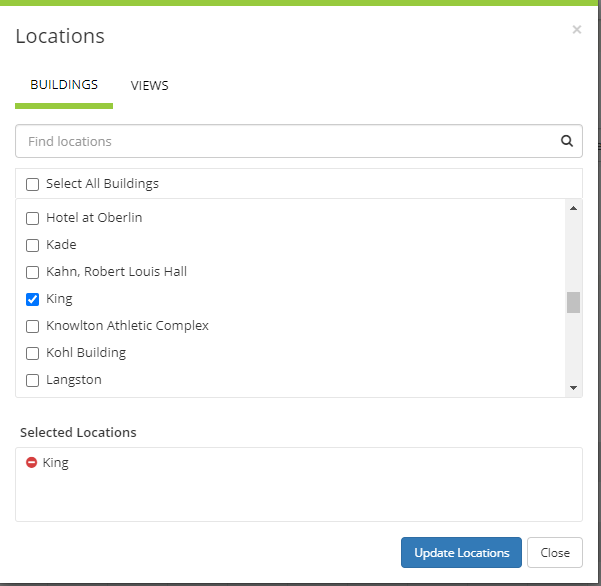The image size is (601, 586).
Task: Click the search magnifier icon
Action: click(x=567, y=141)
